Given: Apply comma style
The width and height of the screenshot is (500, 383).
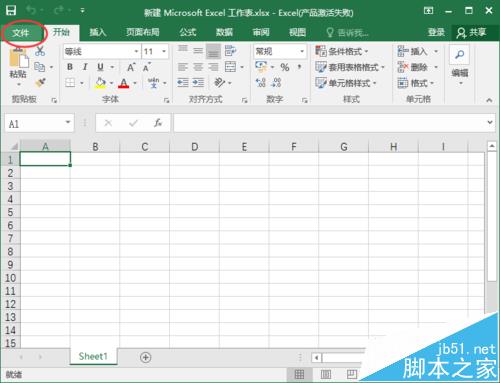Looking at the screenshot, I should point(299,67).
